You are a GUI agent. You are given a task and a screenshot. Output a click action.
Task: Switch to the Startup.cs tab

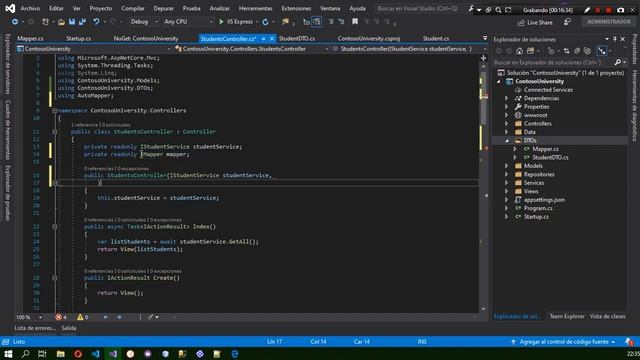click(78, 38)
